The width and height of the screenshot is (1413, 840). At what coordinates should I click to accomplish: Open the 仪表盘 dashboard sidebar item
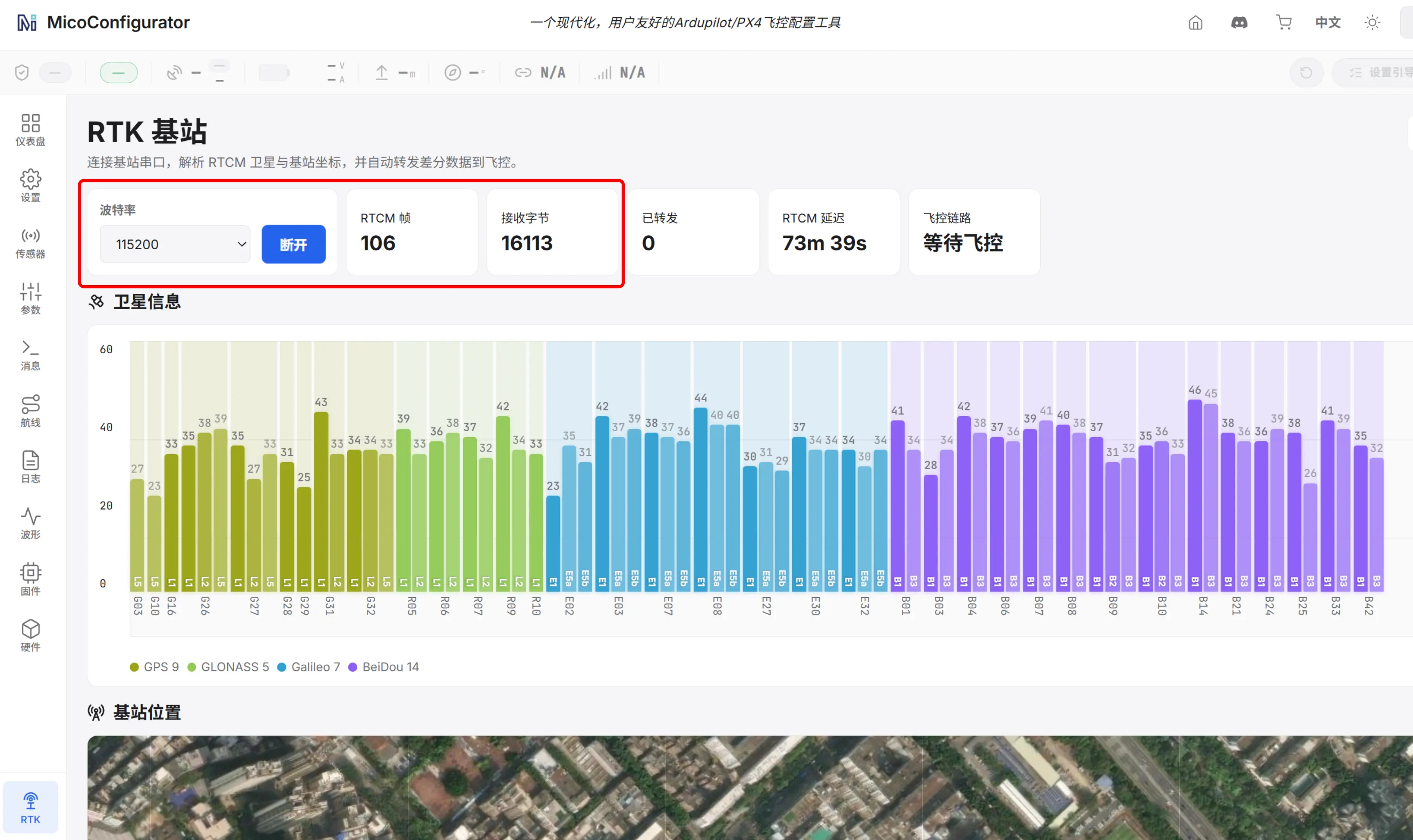[x=31, y=130]
